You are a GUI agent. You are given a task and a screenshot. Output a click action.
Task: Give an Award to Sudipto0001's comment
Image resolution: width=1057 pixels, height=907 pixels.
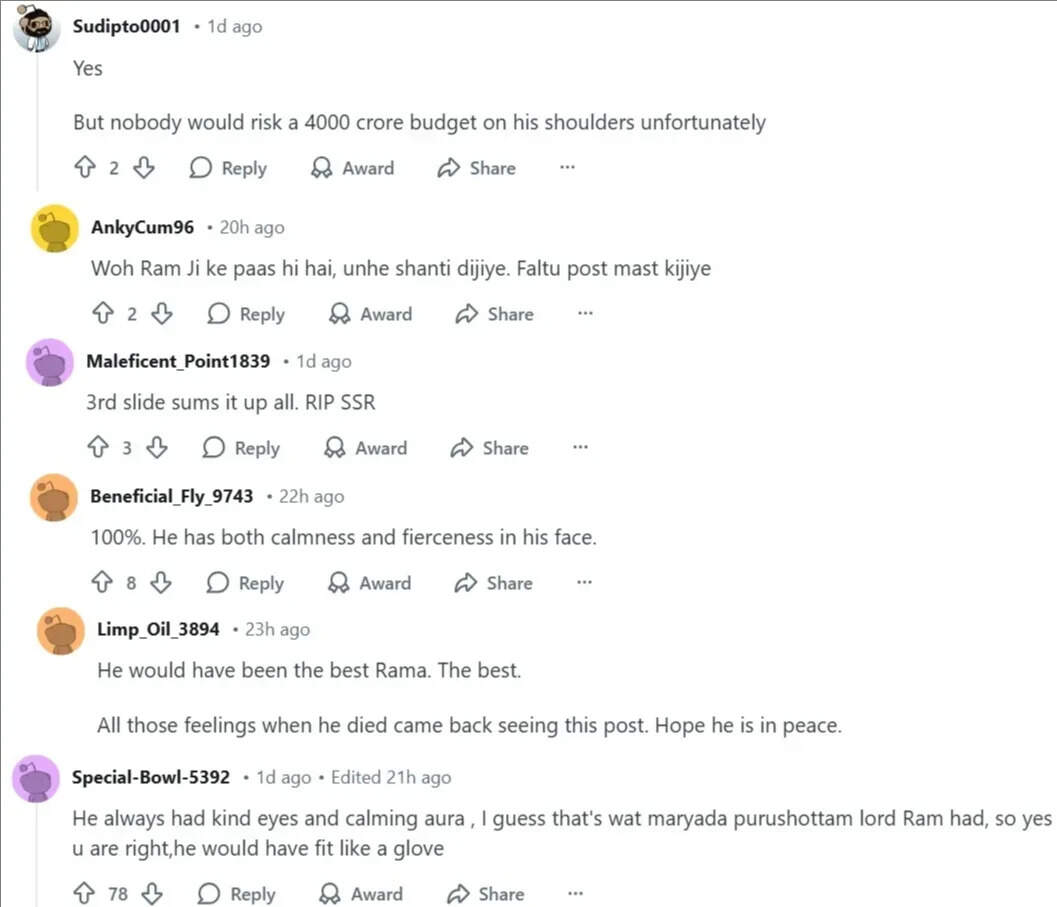pos(352,168)
